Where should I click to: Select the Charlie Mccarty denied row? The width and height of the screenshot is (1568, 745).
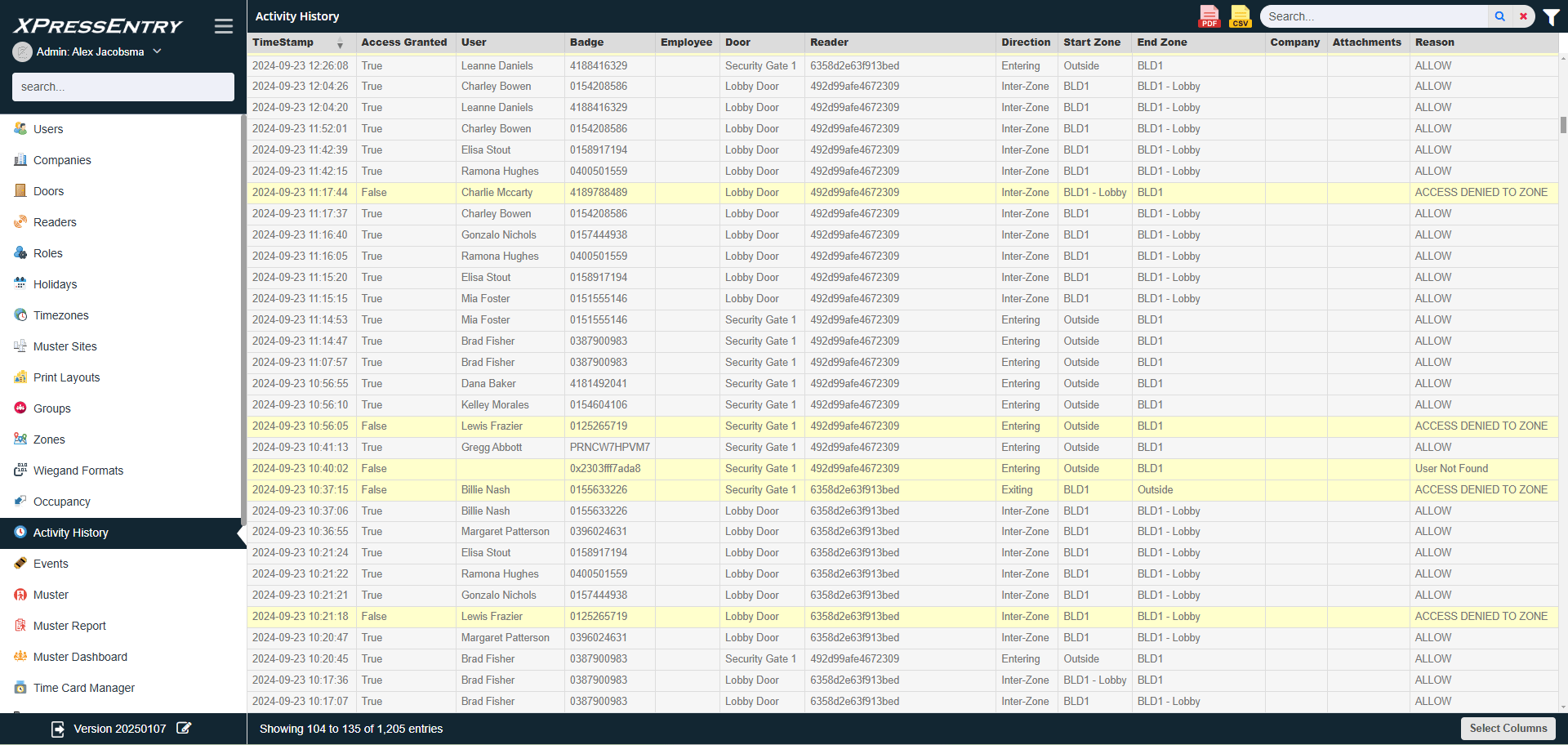[497, 193]
